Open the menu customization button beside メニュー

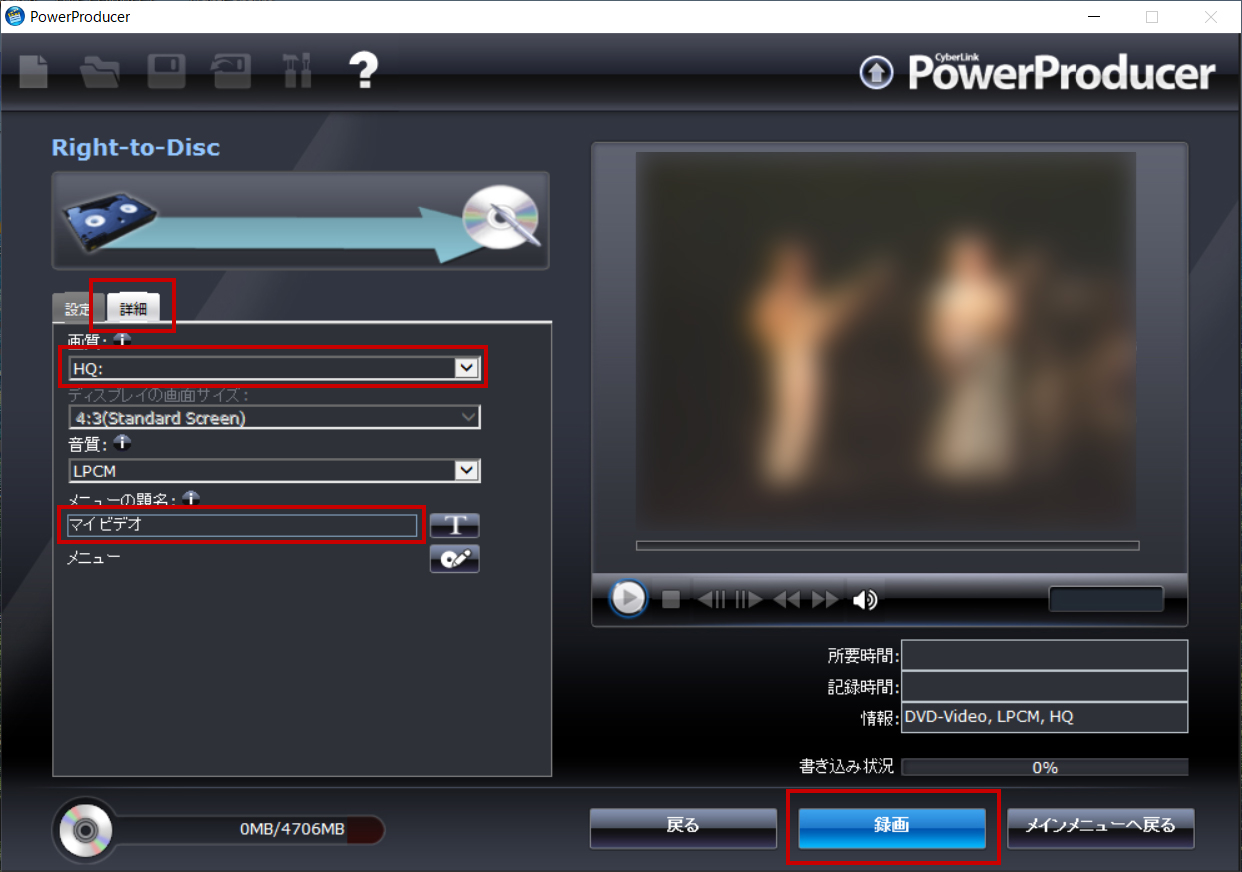click(455, 559)
